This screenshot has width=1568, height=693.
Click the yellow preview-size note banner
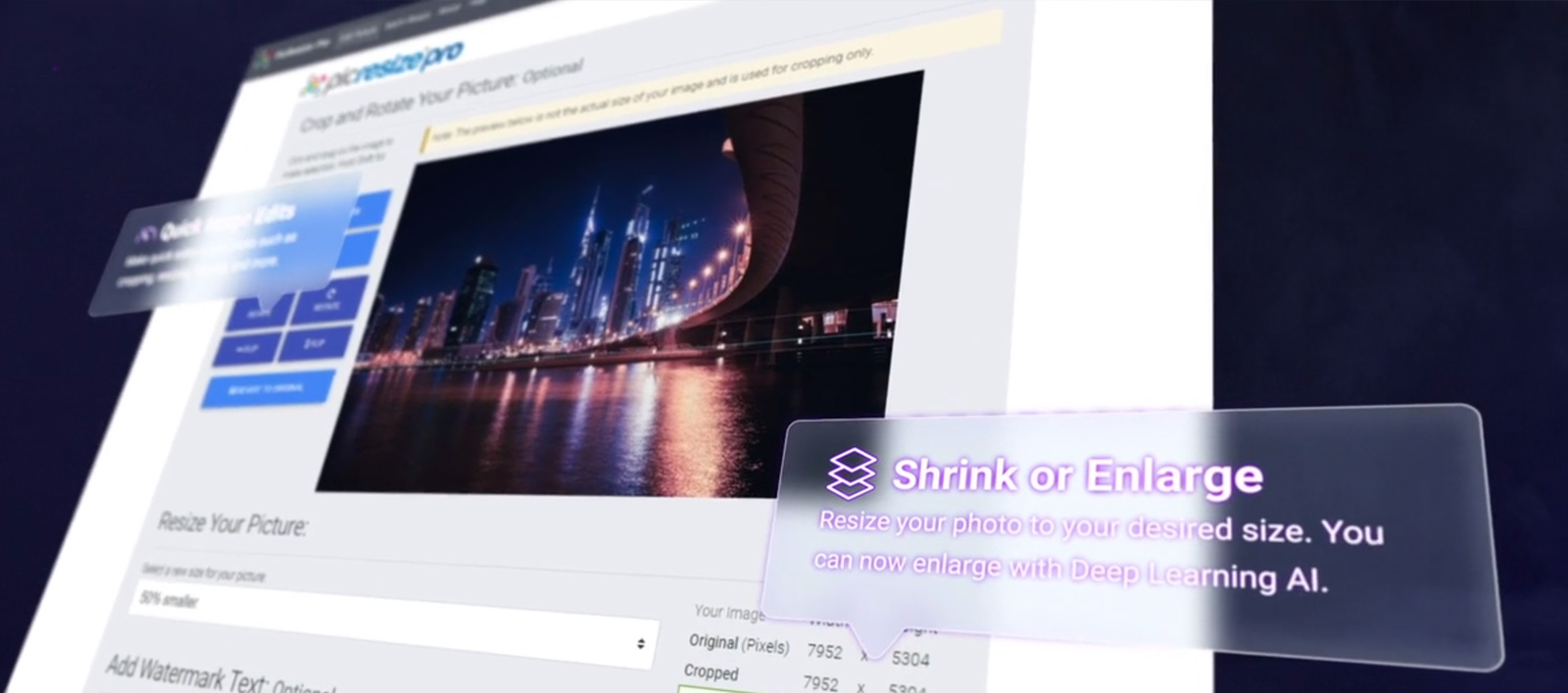tap(710, 83)
